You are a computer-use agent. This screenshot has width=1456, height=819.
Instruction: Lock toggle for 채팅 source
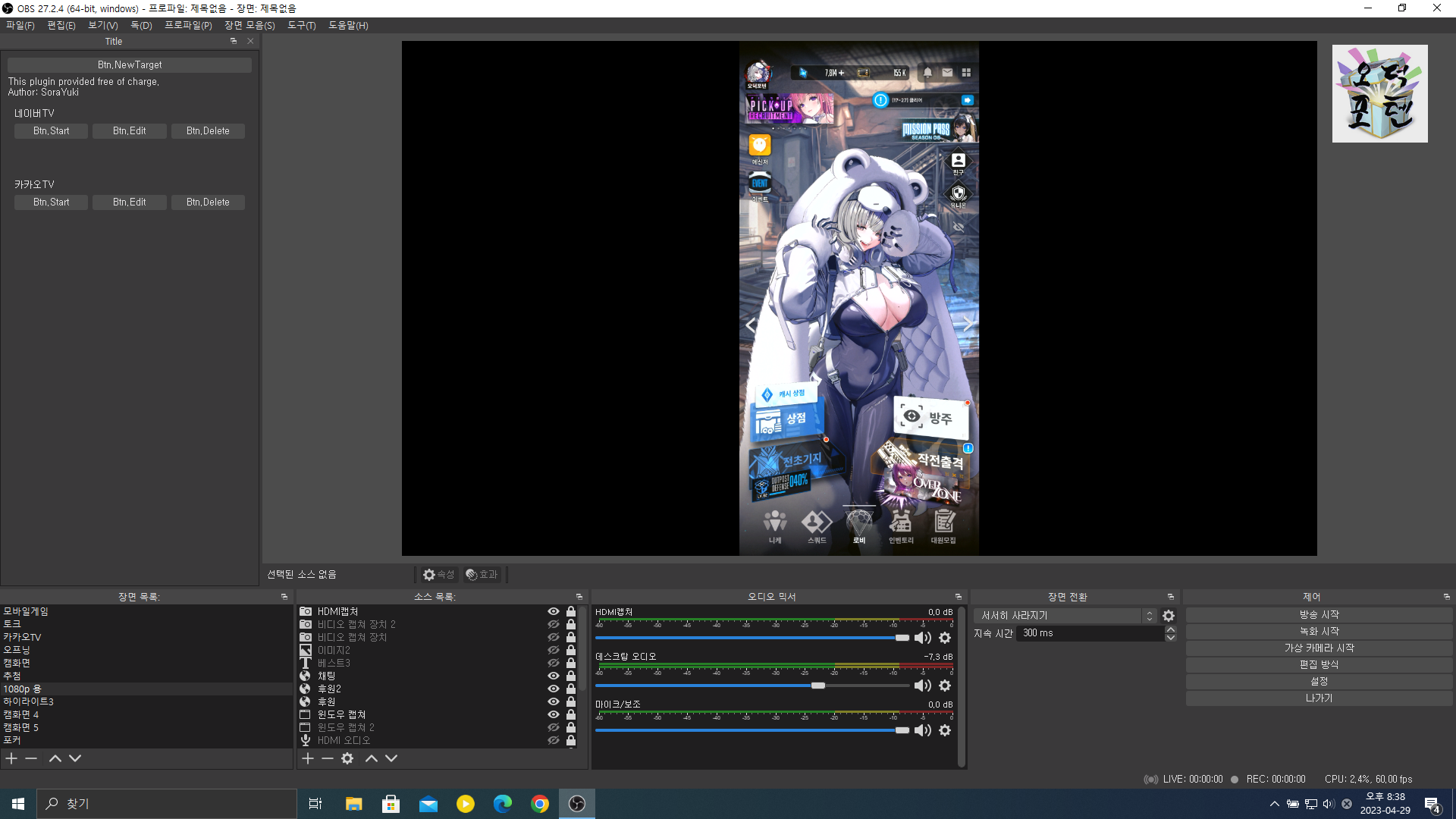[571, 676]
